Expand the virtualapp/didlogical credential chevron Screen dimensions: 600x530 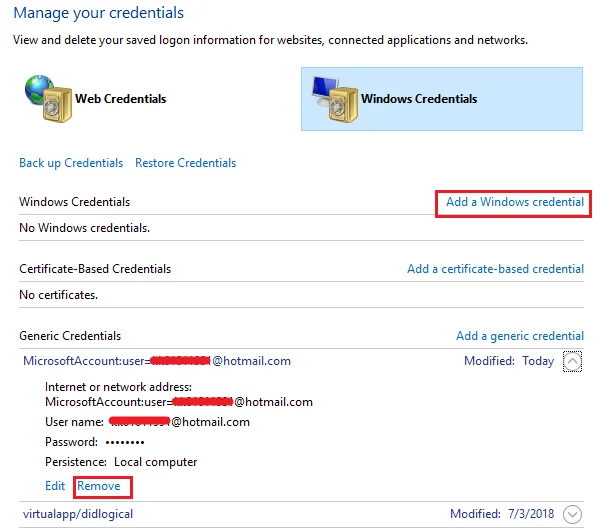[x=572, y=514]
